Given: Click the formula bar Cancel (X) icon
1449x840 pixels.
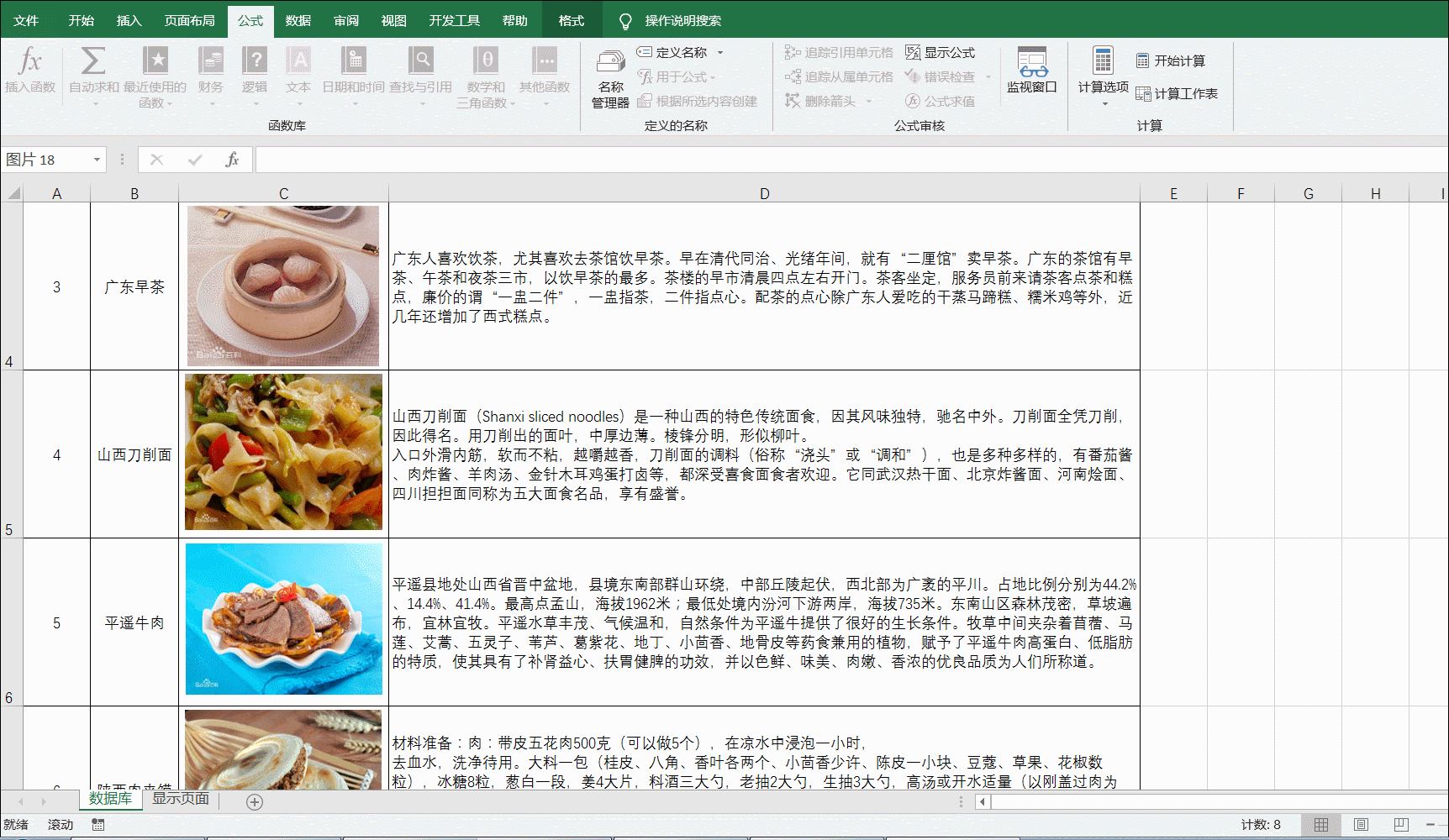Looking at the screenshot, I should [x=156, y=160].
